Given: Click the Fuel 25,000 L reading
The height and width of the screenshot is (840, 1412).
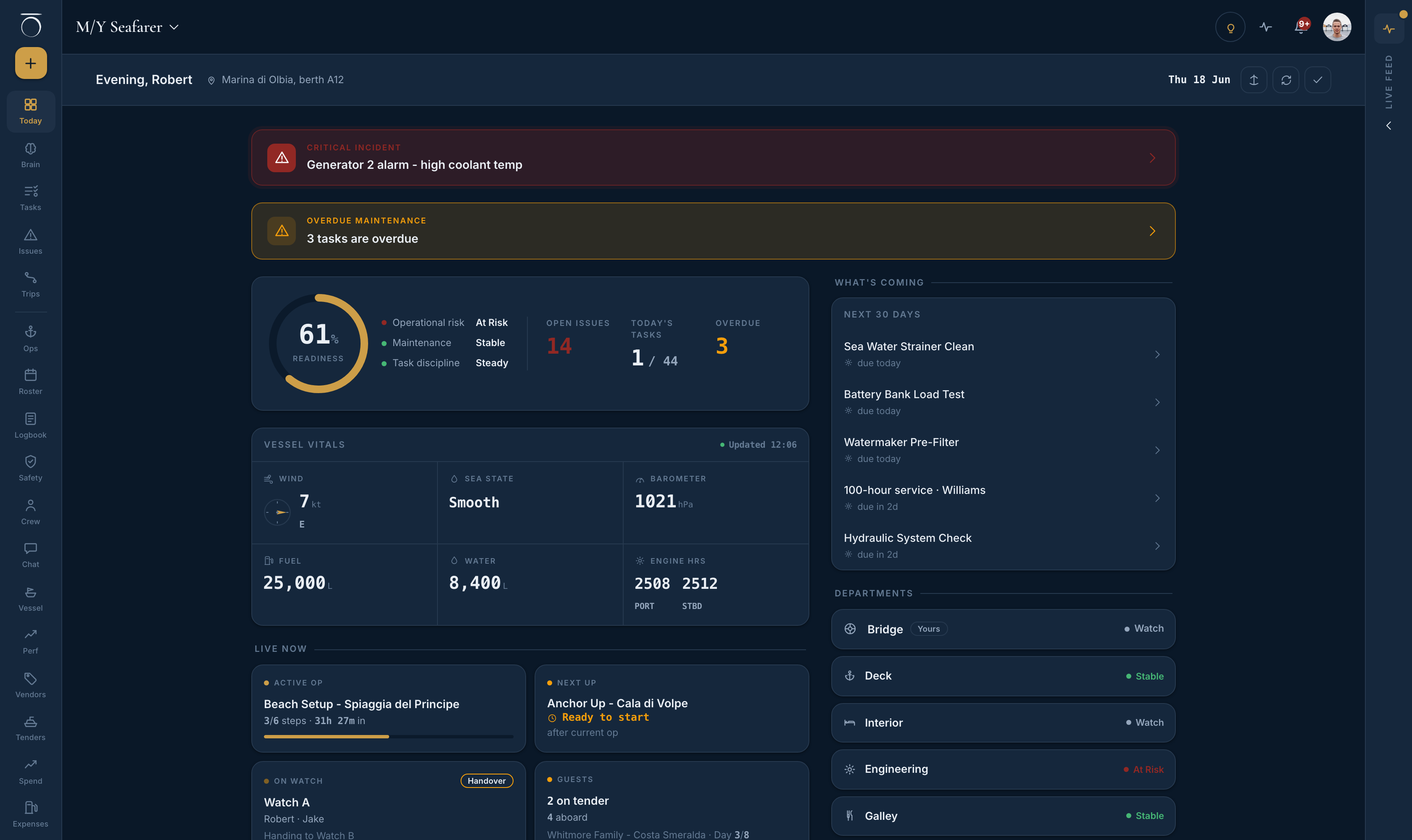Looking at the screenshot, I should [298, 583].
